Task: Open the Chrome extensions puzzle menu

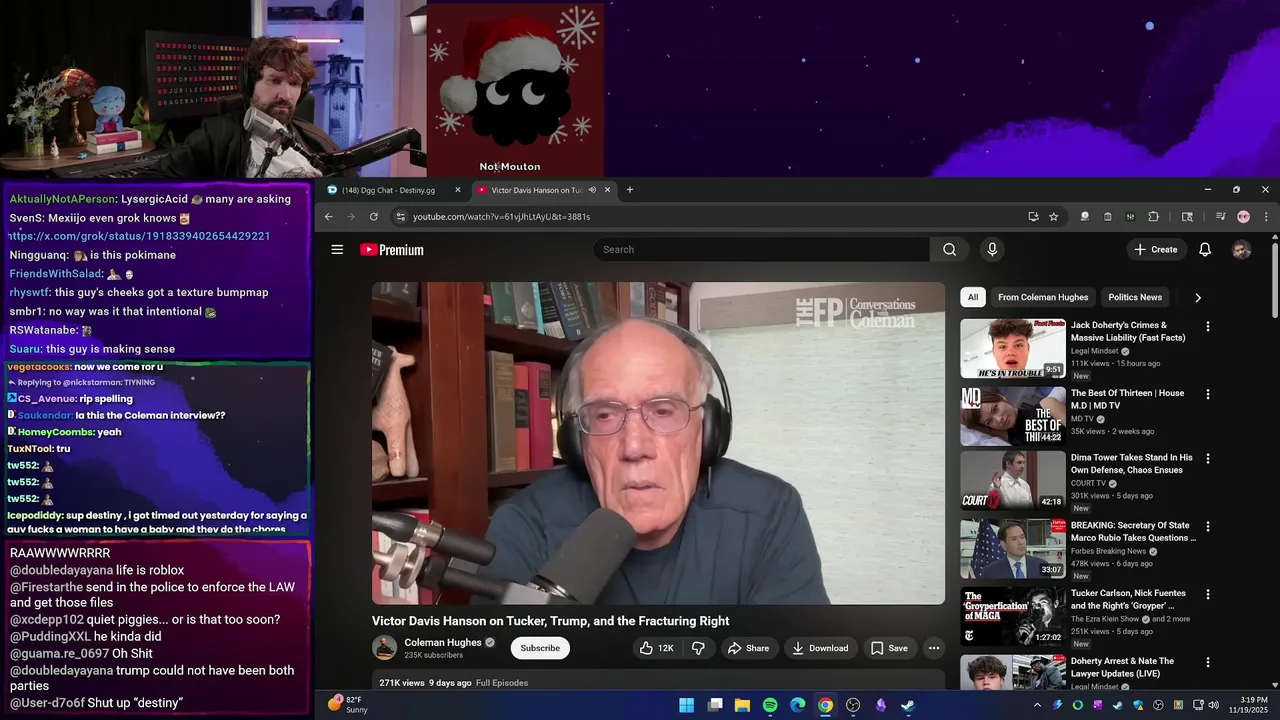Action: [1153, 217]
